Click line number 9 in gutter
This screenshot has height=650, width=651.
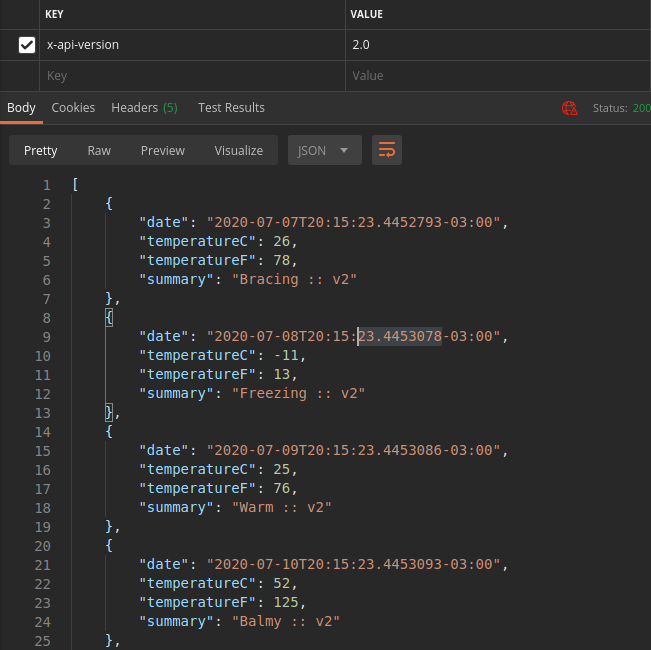46,337
